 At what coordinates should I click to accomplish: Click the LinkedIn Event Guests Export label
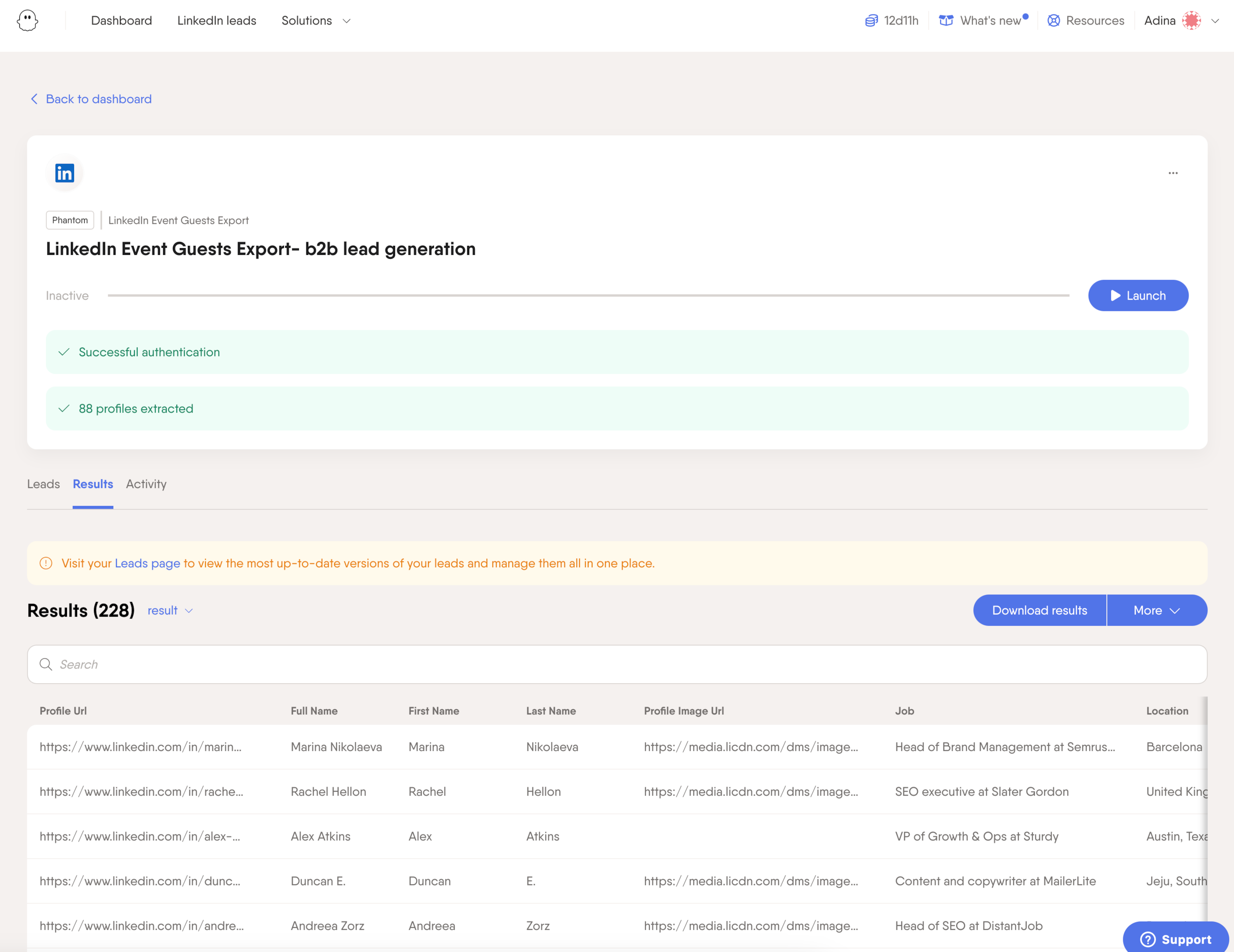point(179,220)
